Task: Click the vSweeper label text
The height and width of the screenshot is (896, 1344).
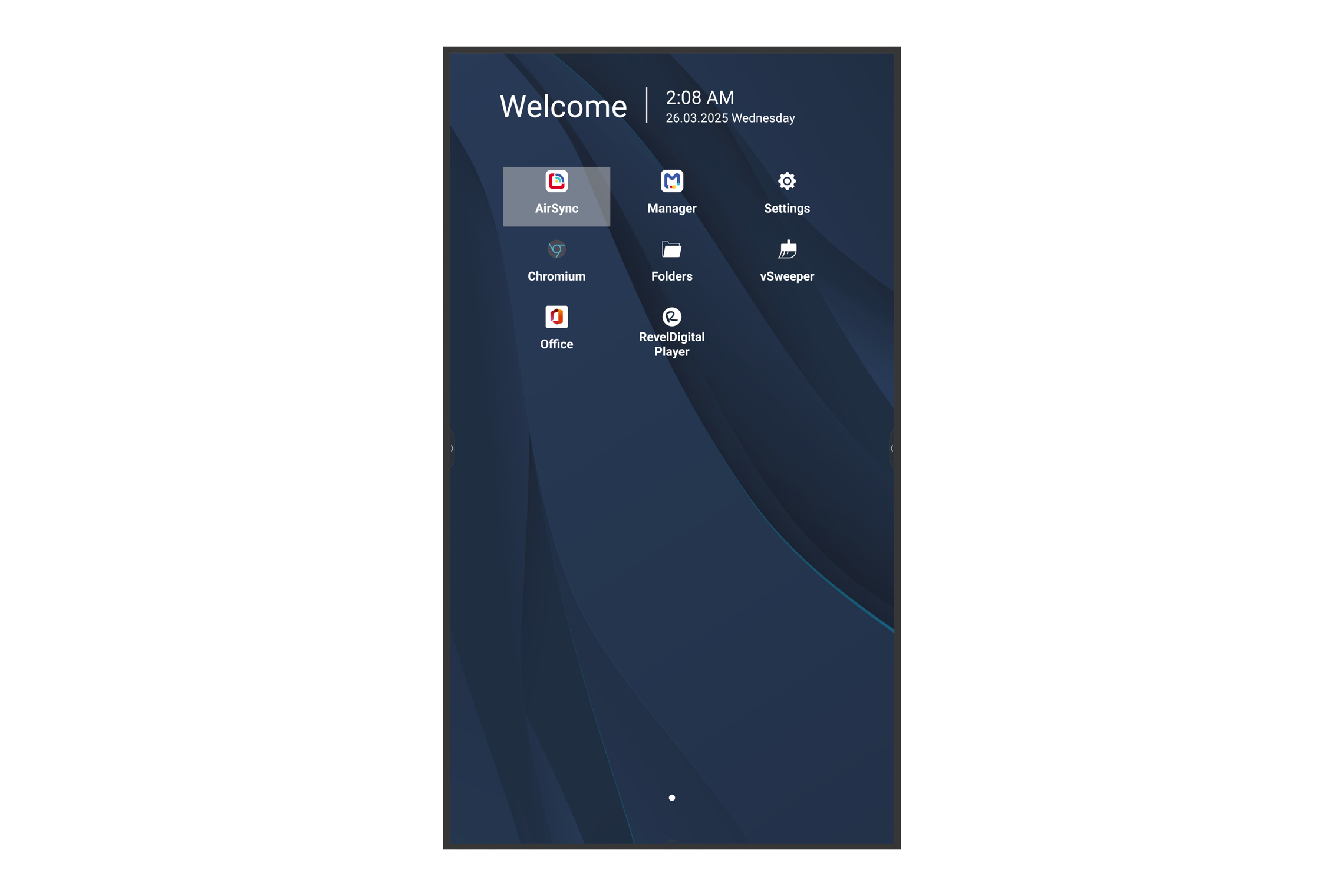Action: pyautogui.click(x=786, y=276)
